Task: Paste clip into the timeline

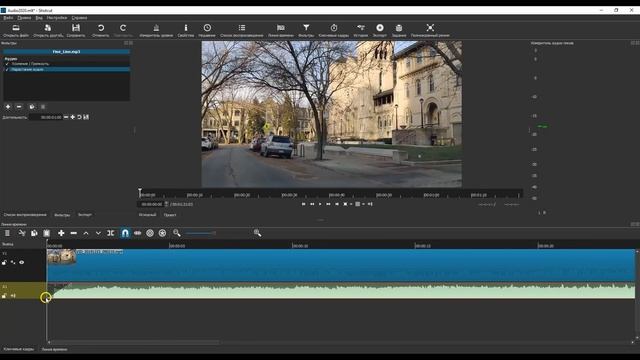Action: [x=47, y=233]
